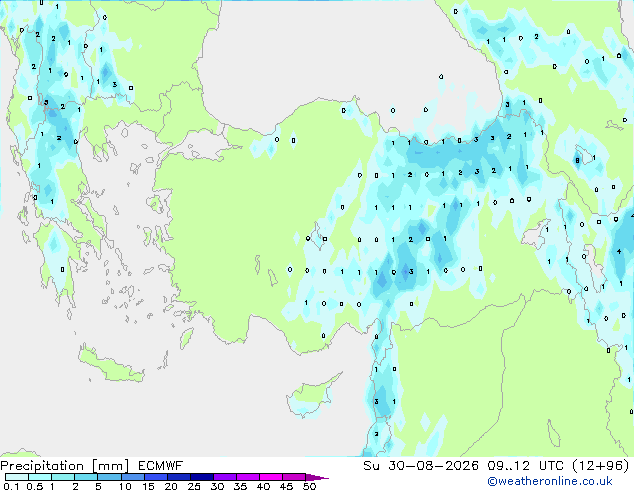Click the '09..12 UTC' time range text
634x490 pixels.
click(525, 466)
